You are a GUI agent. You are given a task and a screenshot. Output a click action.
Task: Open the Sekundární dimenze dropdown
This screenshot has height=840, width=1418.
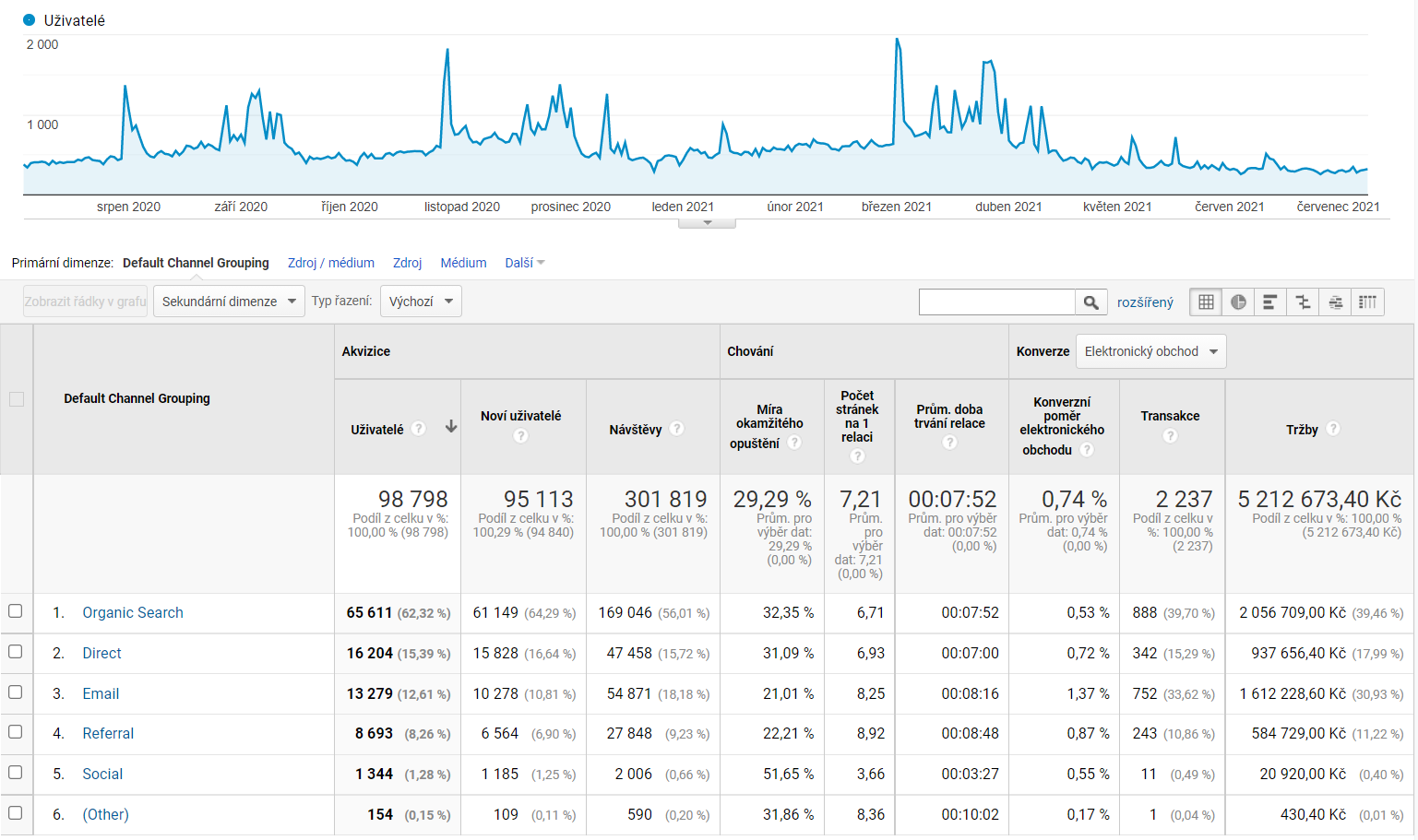tap(229, 302)
